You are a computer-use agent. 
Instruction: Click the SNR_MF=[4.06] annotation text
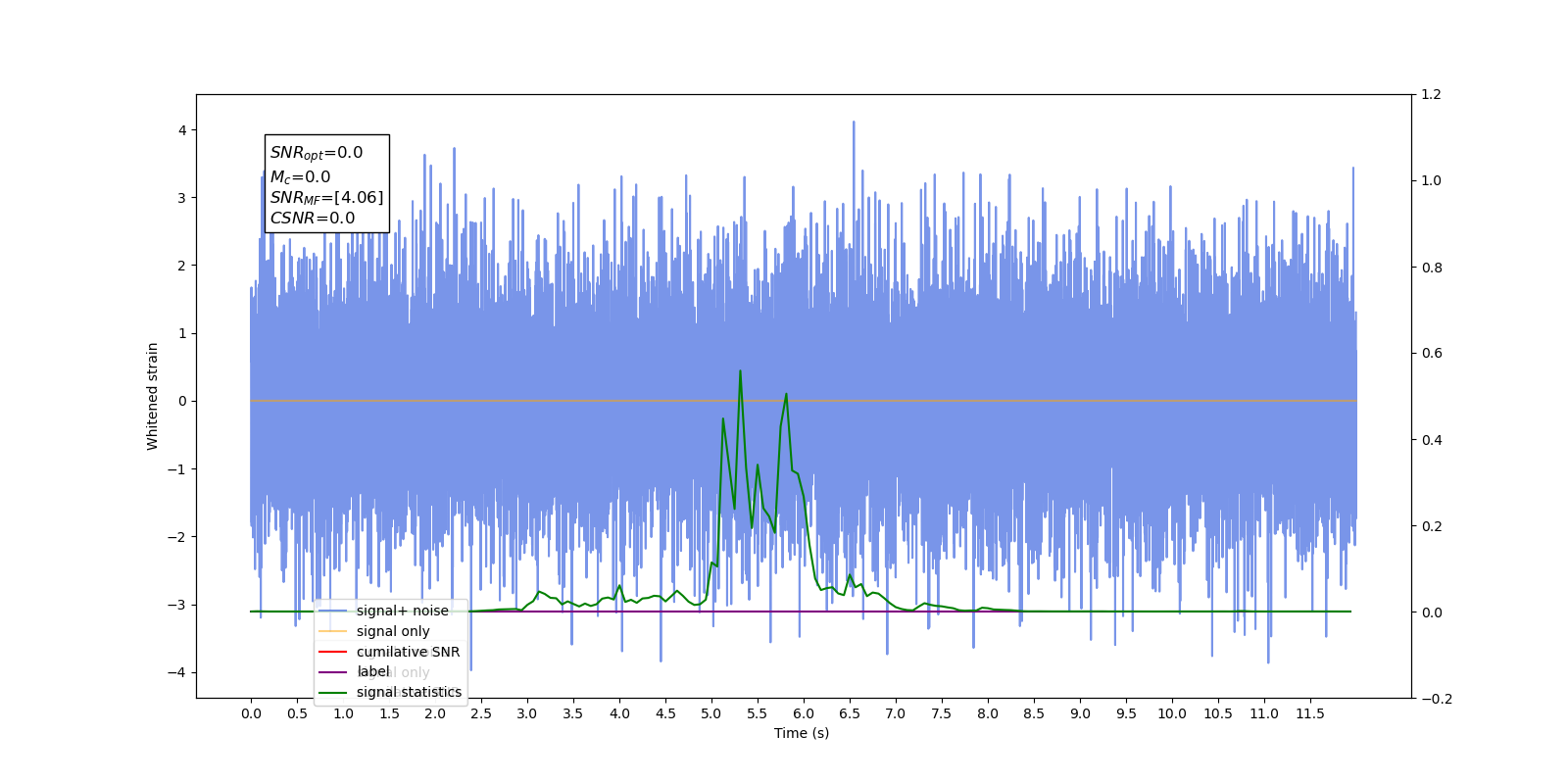pyautogui.click(x=327, y=198)
